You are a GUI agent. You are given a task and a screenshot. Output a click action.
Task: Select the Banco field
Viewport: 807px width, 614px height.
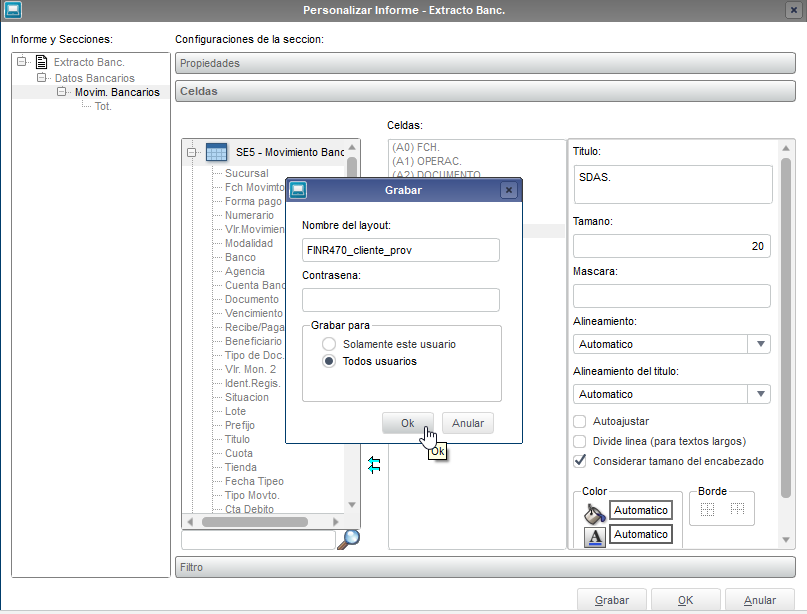pos(240,257)
